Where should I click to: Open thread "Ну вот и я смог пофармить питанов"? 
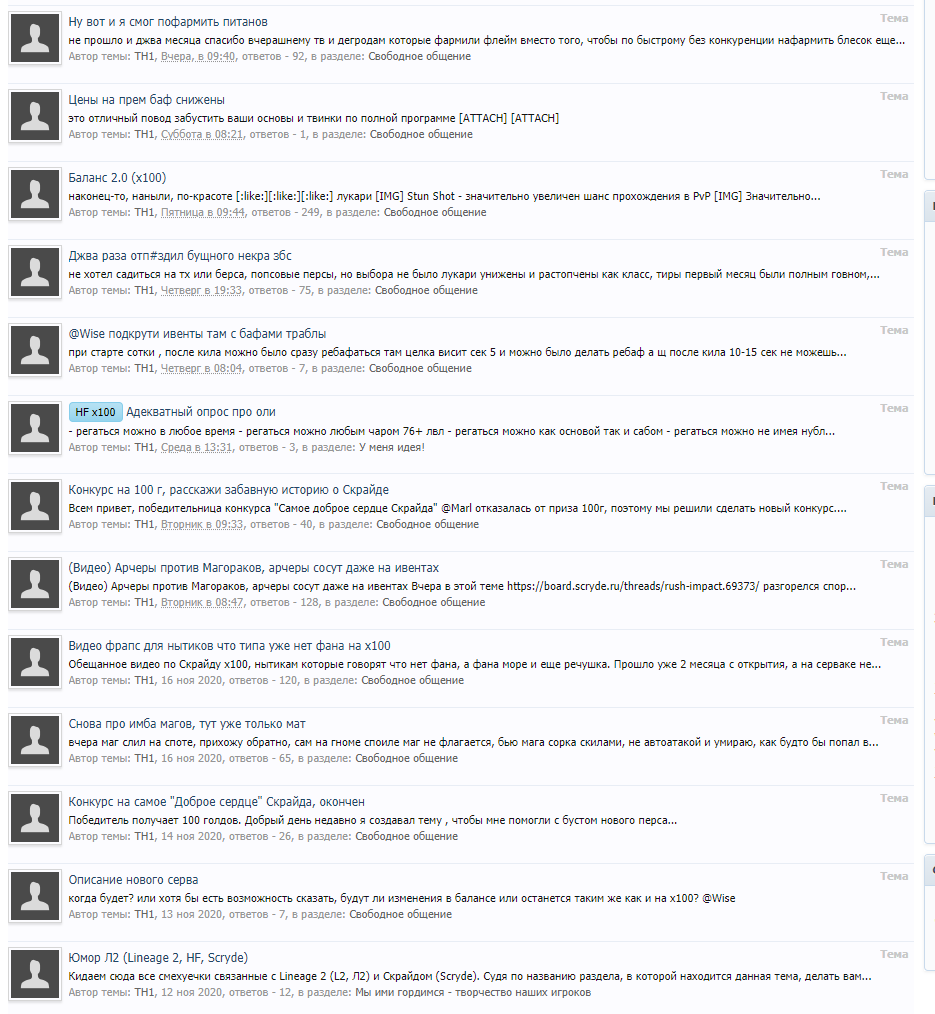pyautogui.click(x=168, y=22)
